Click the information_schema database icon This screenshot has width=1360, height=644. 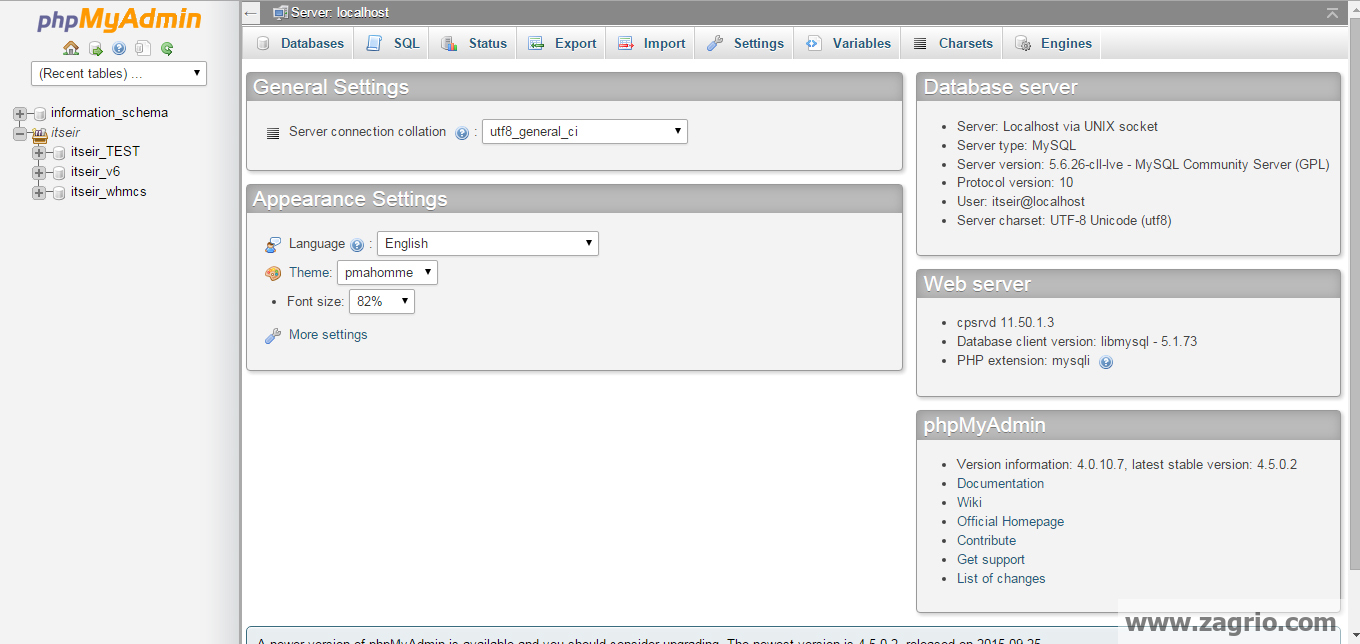tap(40, 114)
